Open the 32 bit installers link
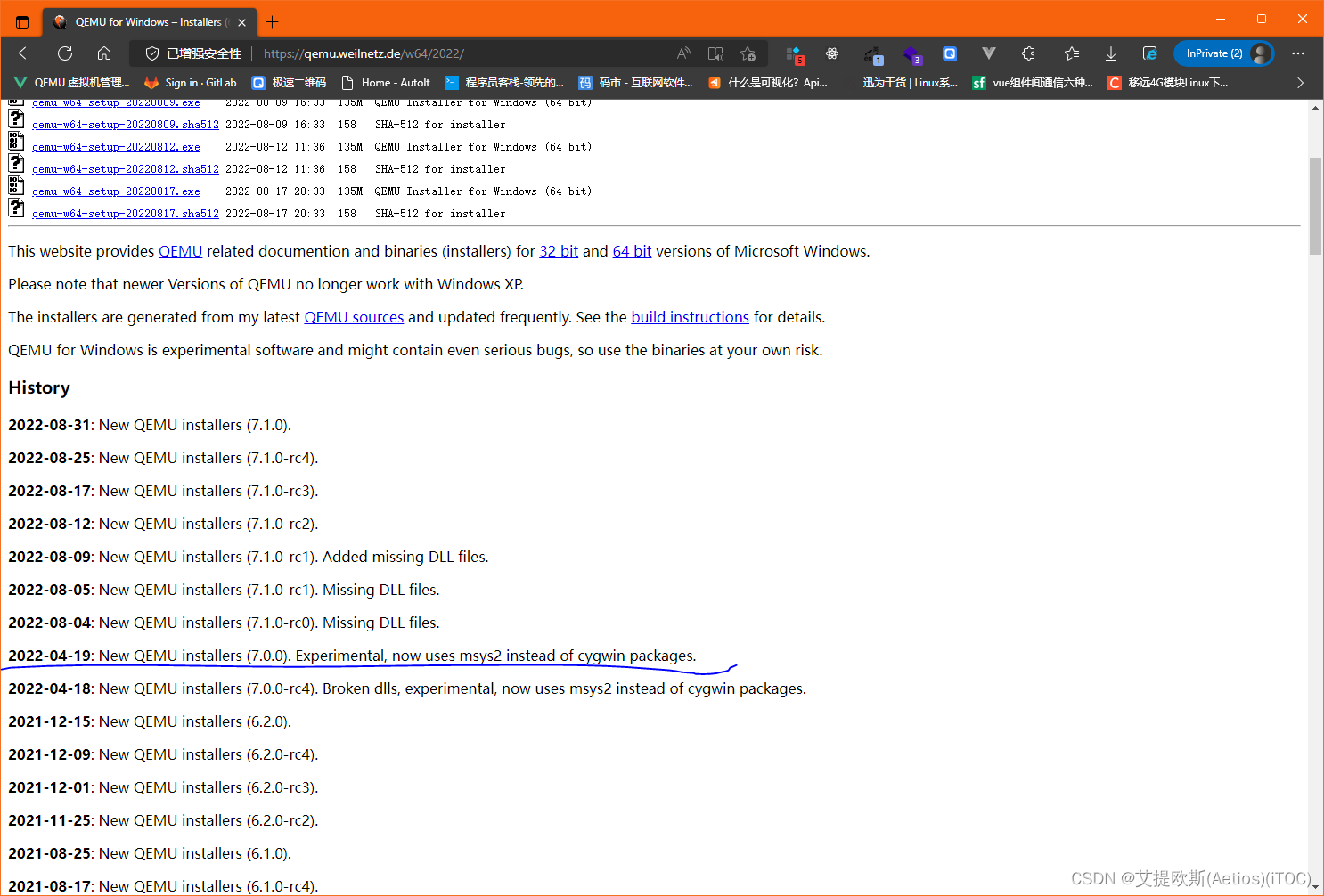Screen dimensions: 1324x896 (559, 251)
